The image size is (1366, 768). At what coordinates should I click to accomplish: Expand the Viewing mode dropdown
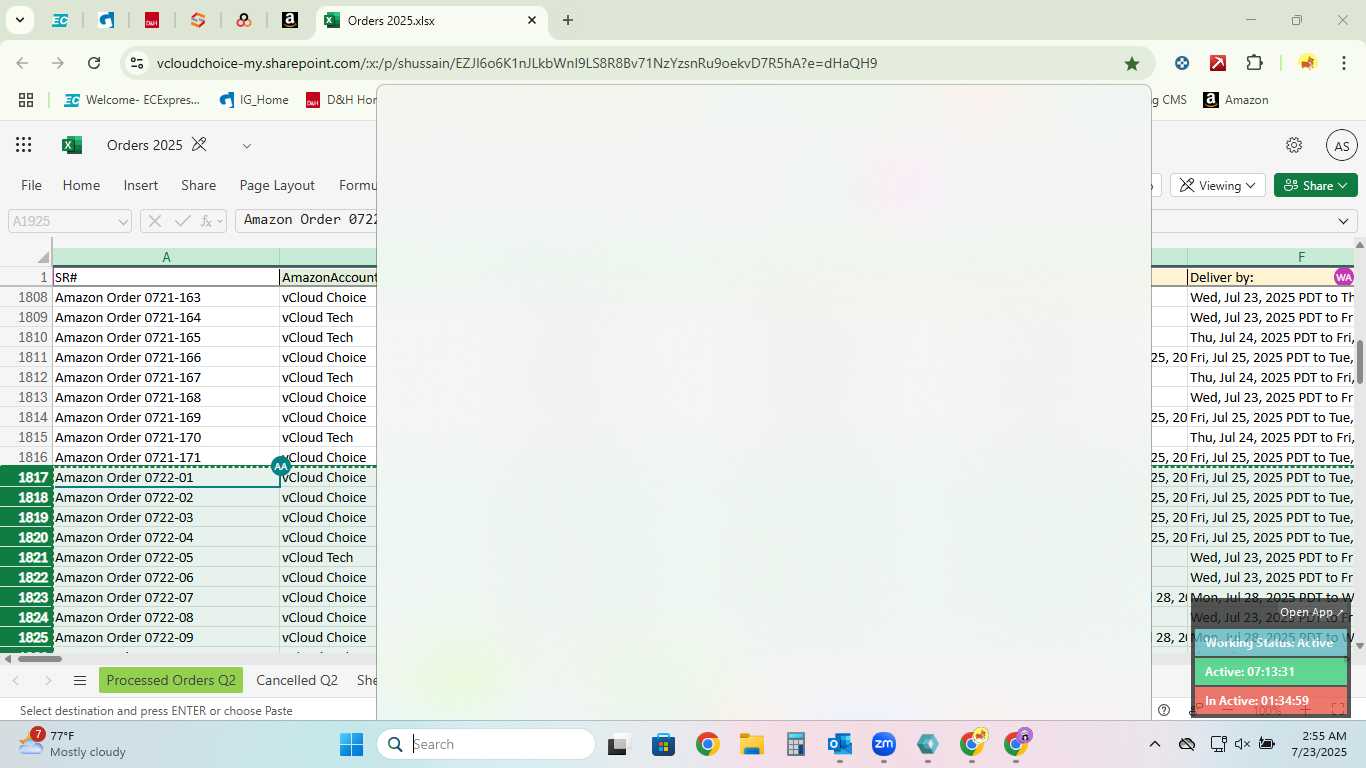[1218, 185]
